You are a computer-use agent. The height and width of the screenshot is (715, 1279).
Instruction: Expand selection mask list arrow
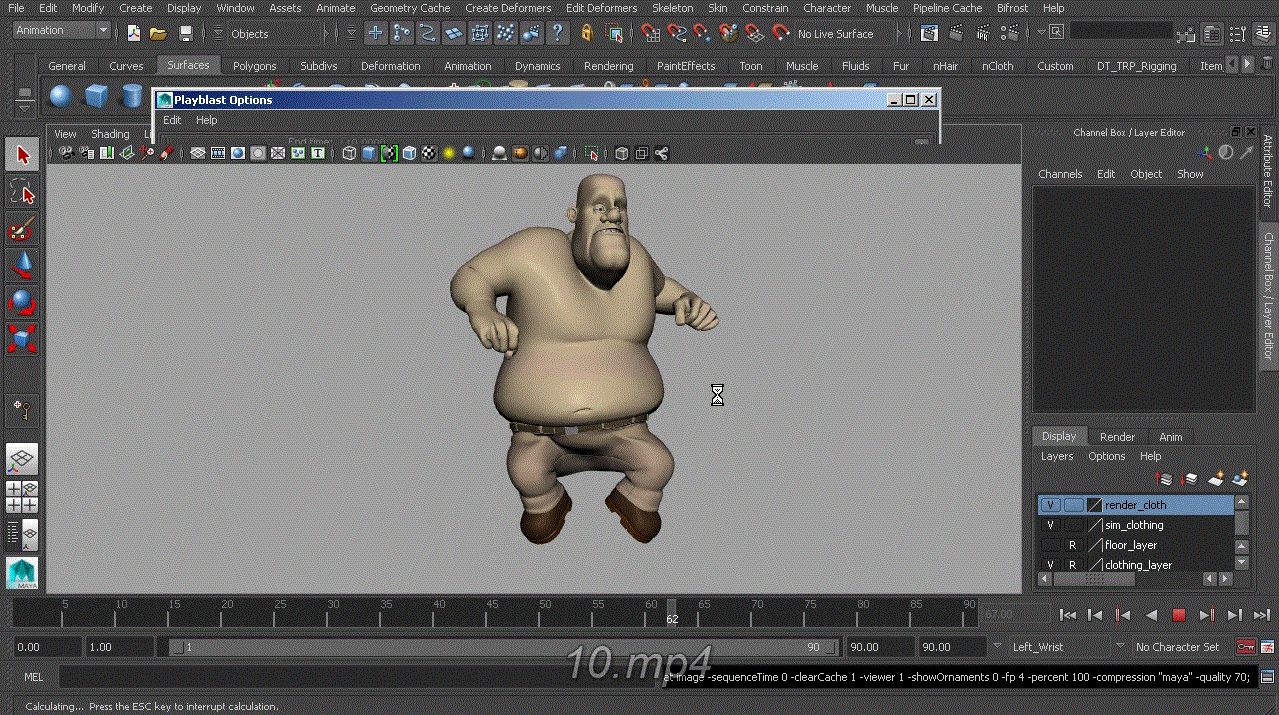(352, 33)
